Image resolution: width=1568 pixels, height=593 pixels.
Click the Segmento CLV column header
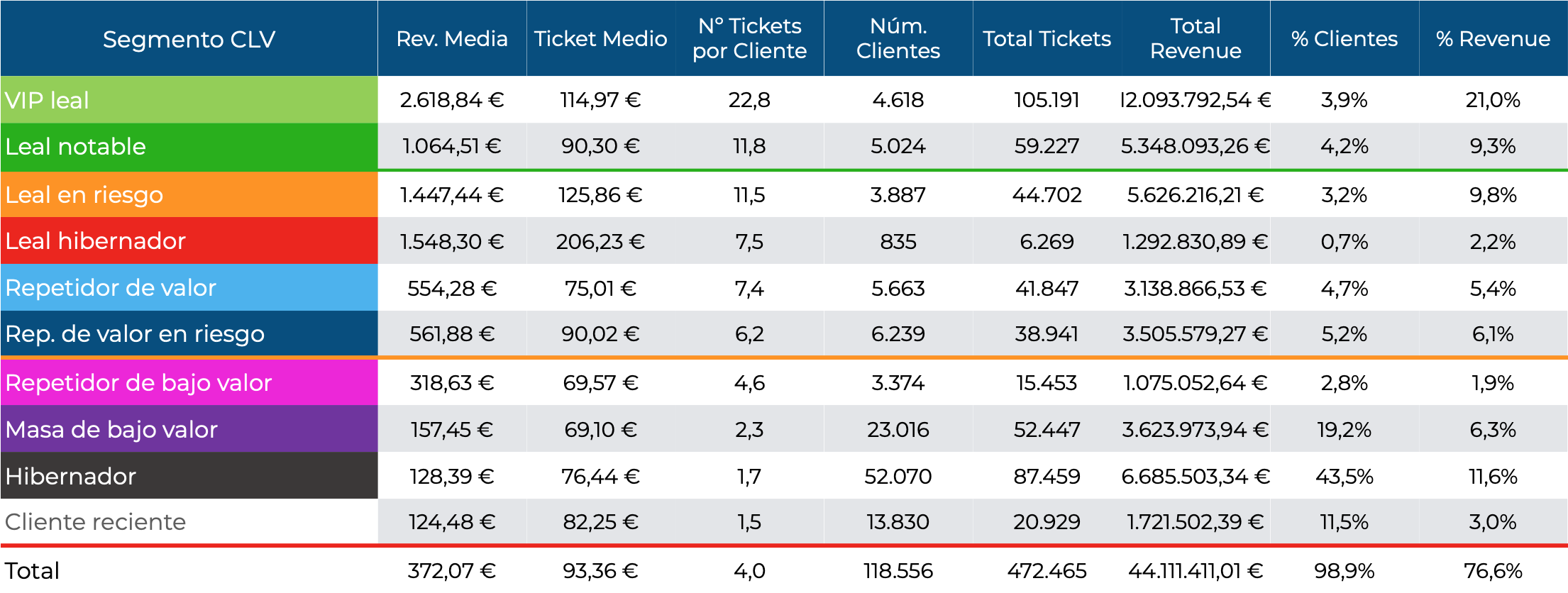coord(189,39)
